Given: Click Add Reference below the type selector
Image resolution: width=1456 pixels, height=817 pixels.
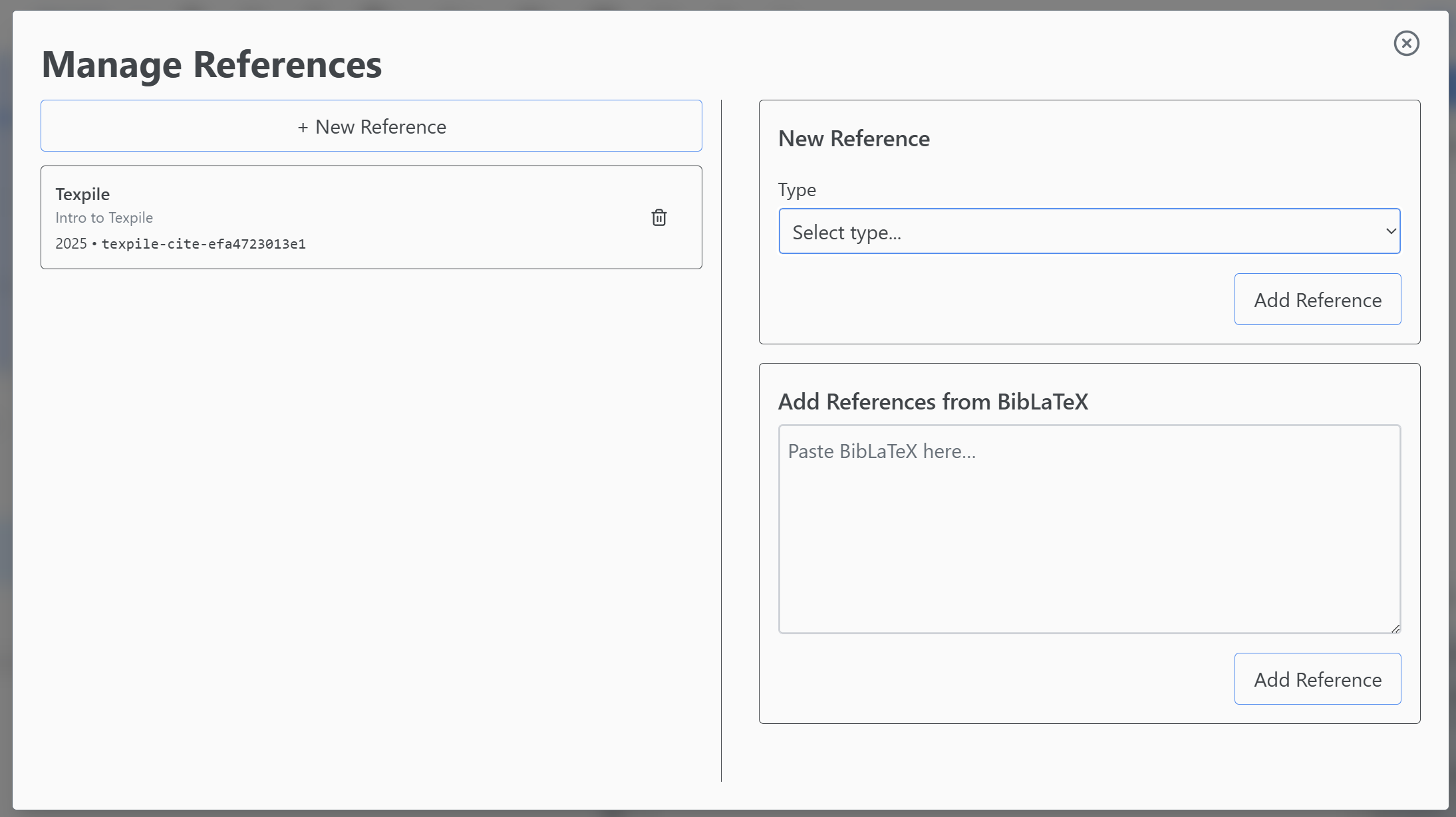Looking at the screenshot, I should coord(1318,299).
